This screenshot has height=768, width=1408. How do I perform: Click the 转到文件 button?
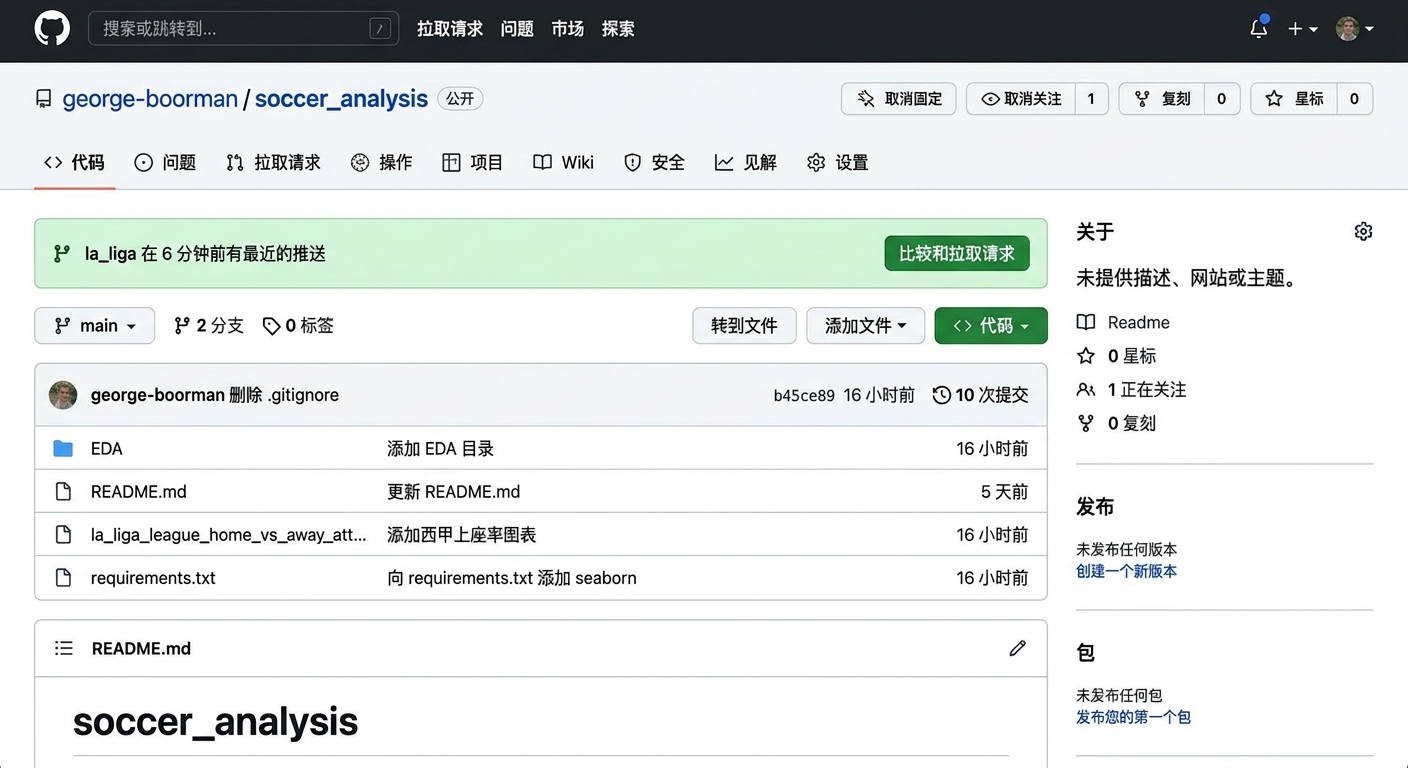744,325
